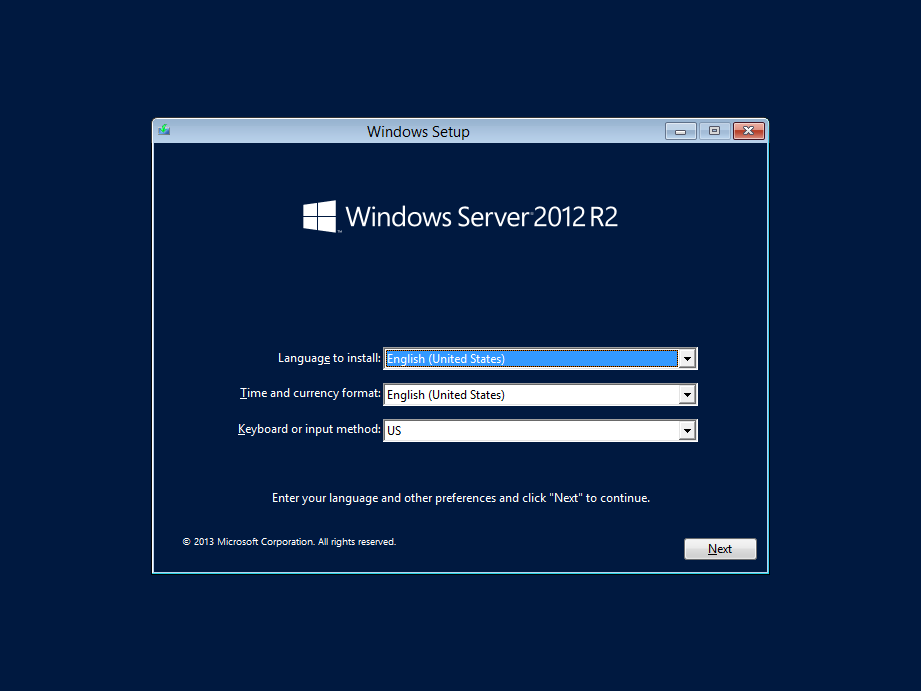The image size is (921, 691).
Task: Click the "Windows Setup" title bar text
Action: tap(418, 132)
